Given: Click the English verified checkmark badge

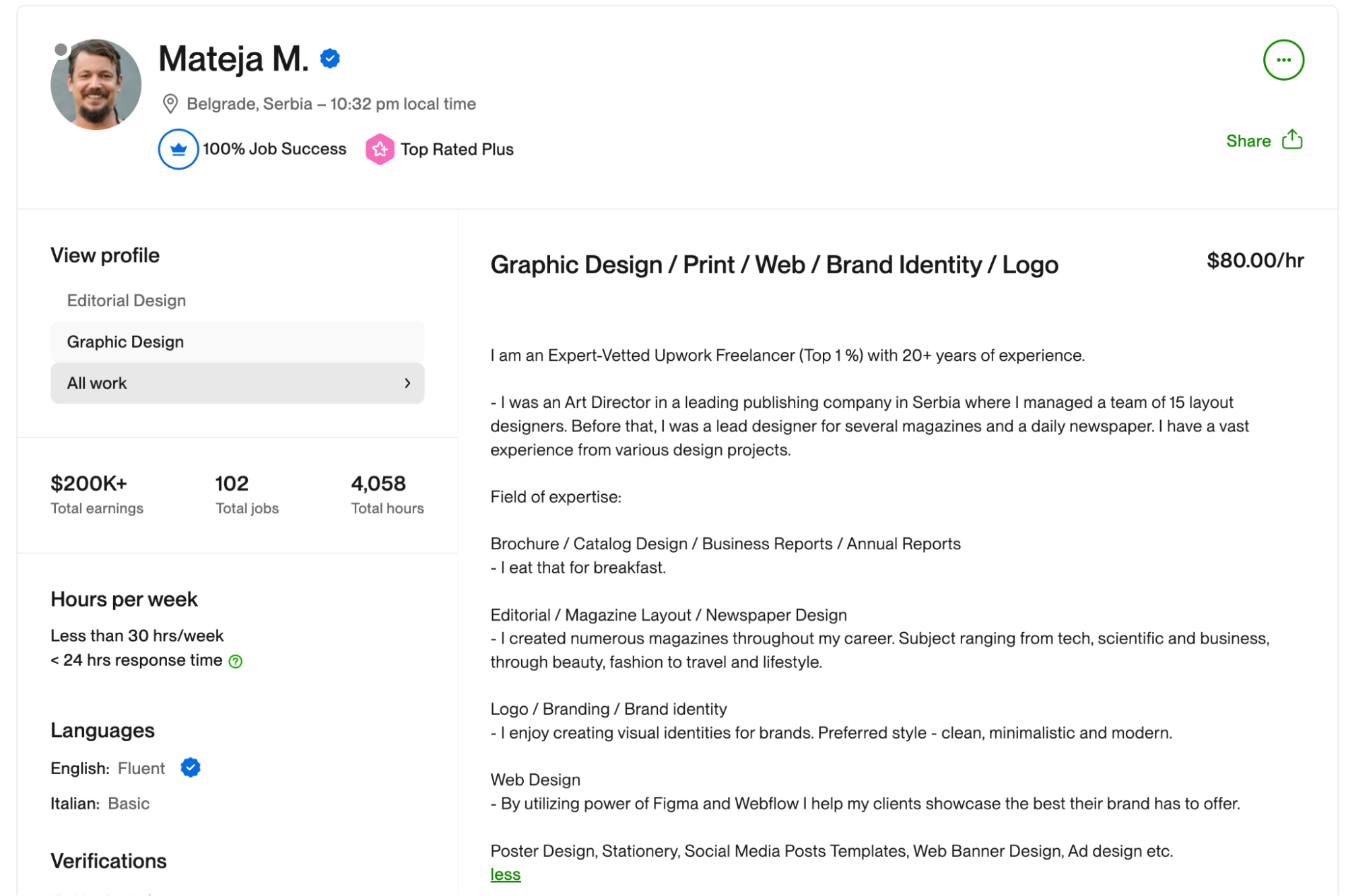Looking at the screenshot, I should point(191,767).
